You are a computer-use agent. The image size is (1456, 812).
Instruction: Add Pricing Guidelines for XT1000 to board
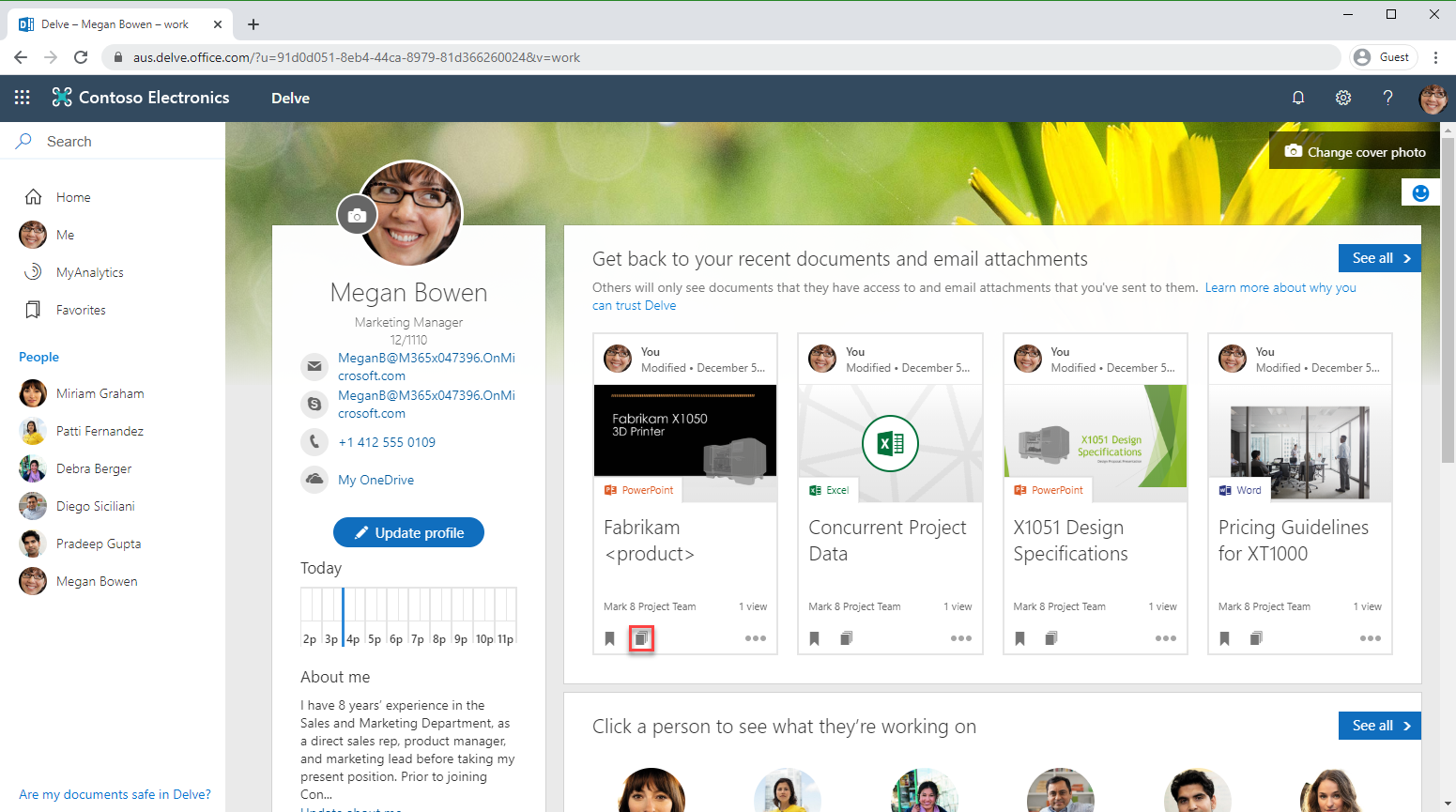pyautogui.click(x=1256, y=638)
